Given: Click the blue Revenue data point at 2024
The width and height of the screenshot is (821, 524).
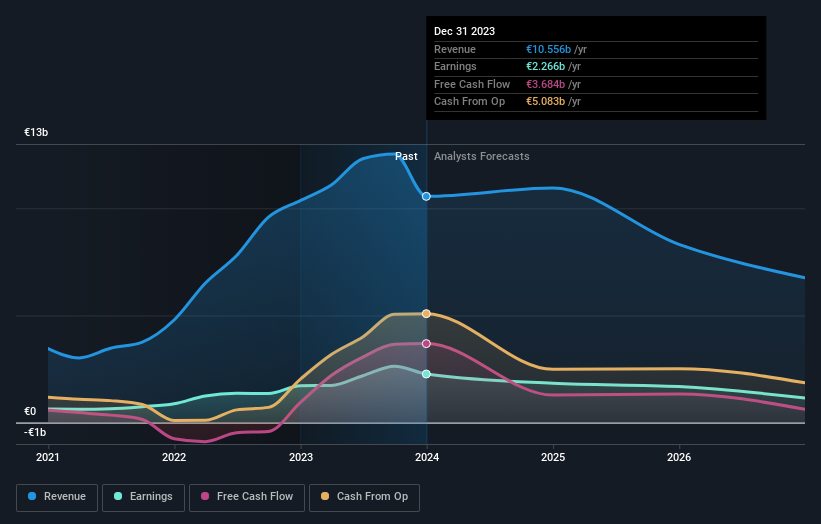Looking at the screenshot, I should click(426, 196).
